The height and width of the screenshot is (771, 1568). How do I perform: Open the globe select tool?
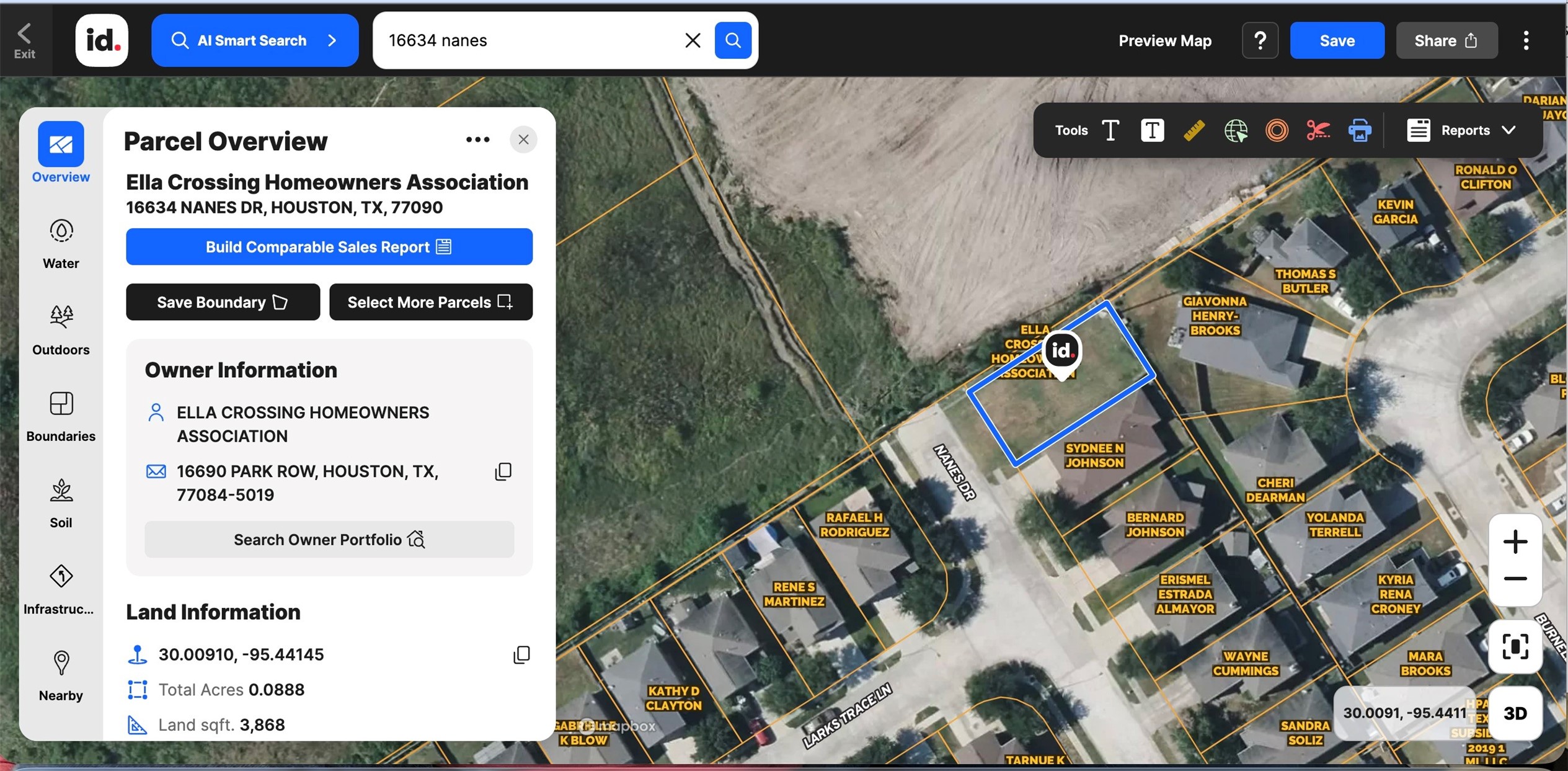coord(1236,130)
